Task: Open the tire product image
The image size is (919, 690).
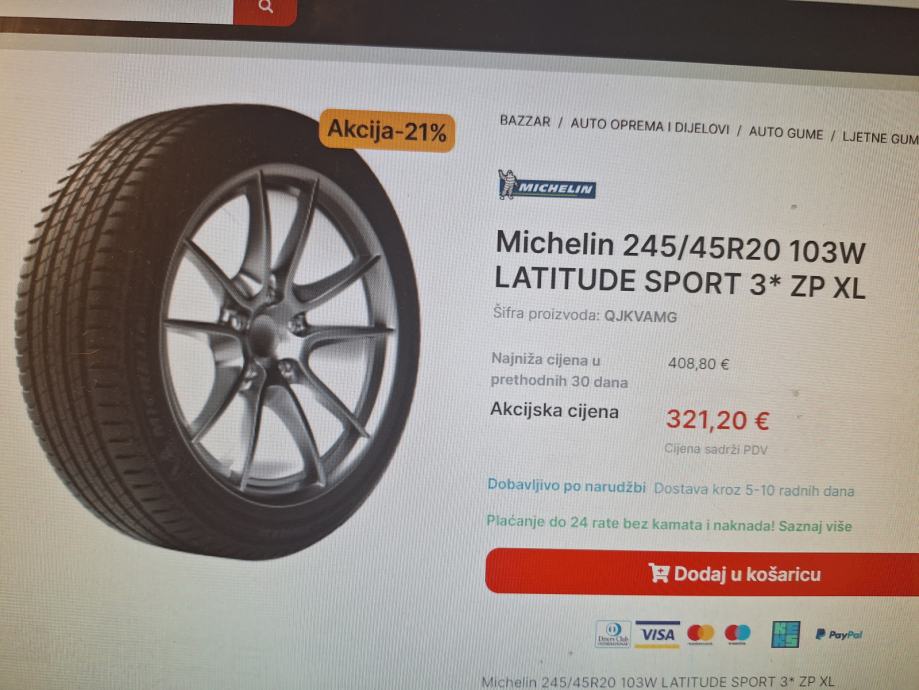Action: click(217, 331)
